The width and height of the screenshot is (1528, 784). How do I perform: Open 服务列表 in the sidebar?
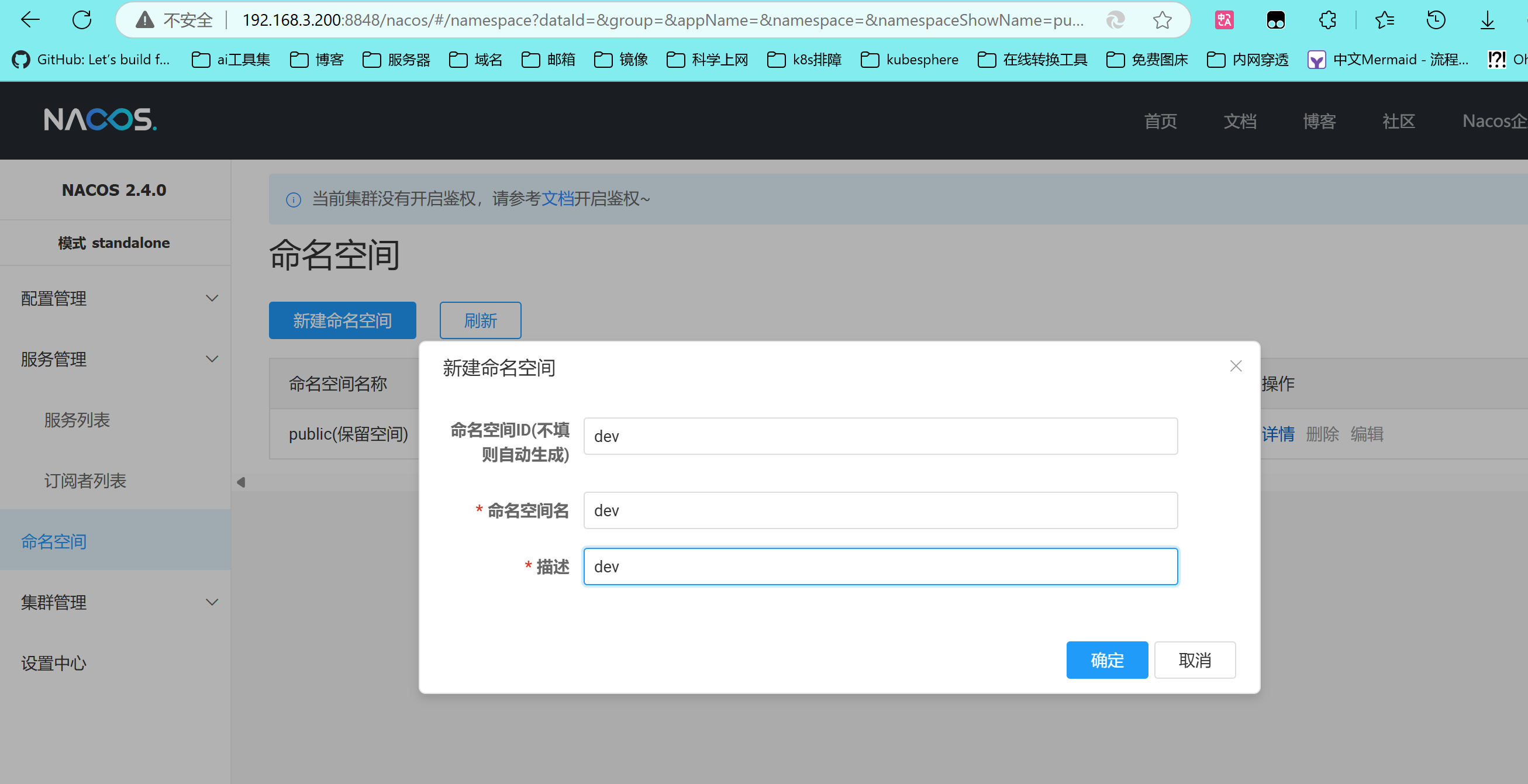pyautogui.click(x=77, y=420)
